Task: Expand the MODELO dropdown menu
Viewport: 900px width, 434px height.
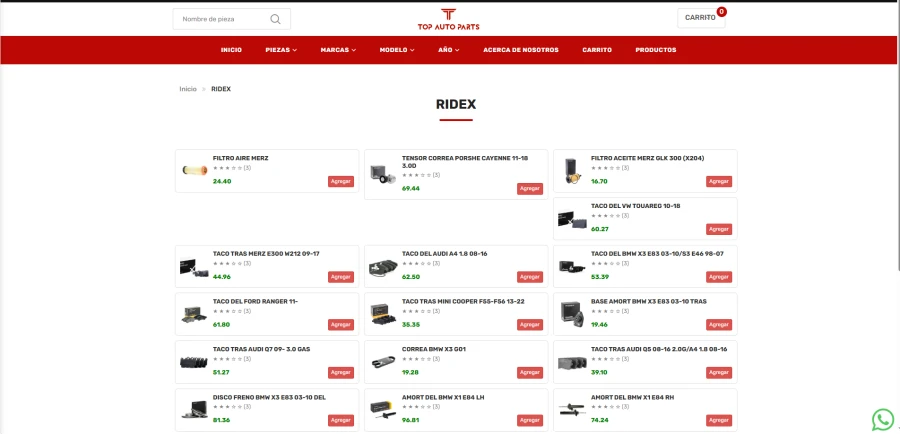Action: pos(397,50)
